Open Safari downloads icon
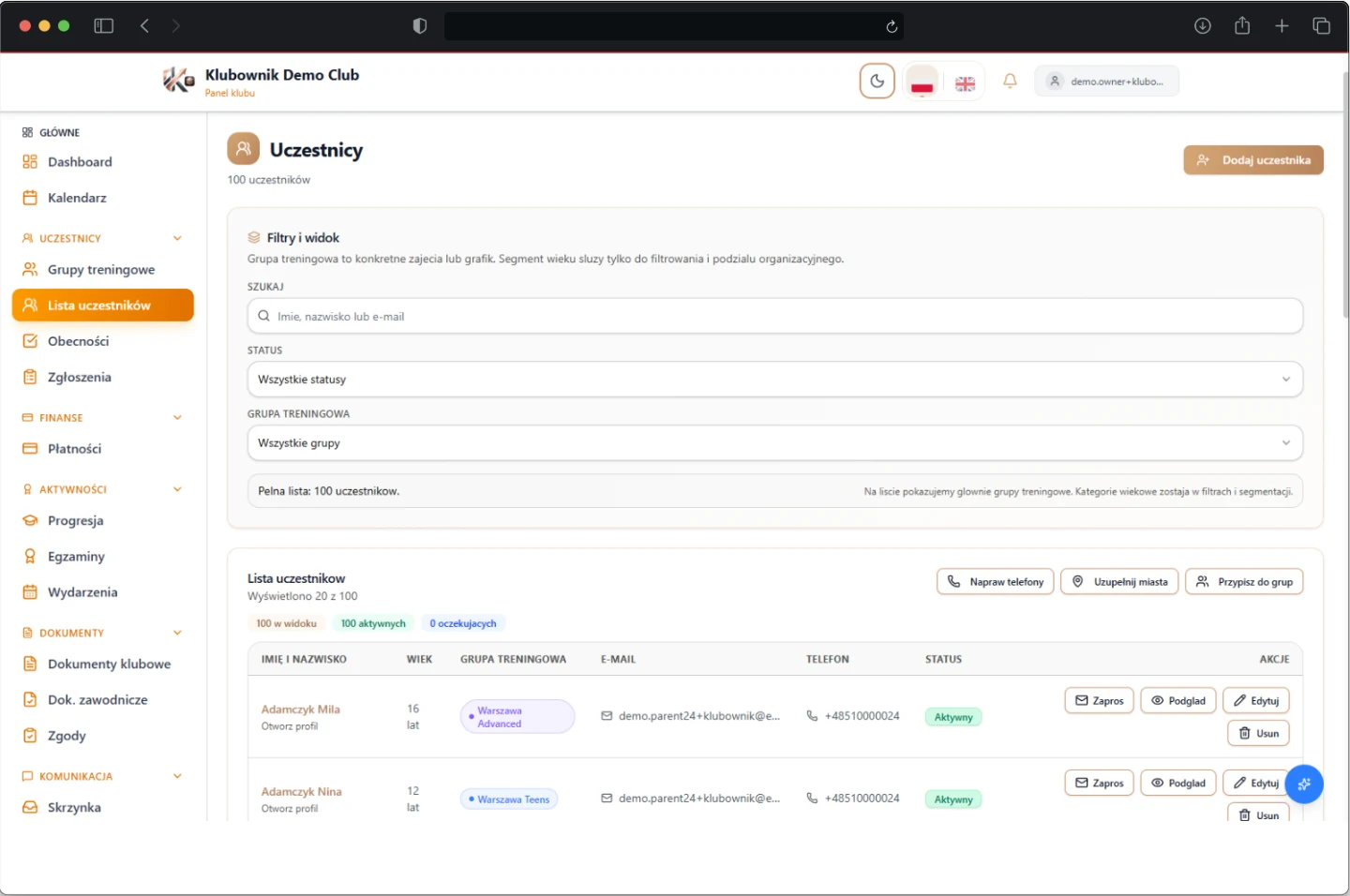 click(1203, 26)
